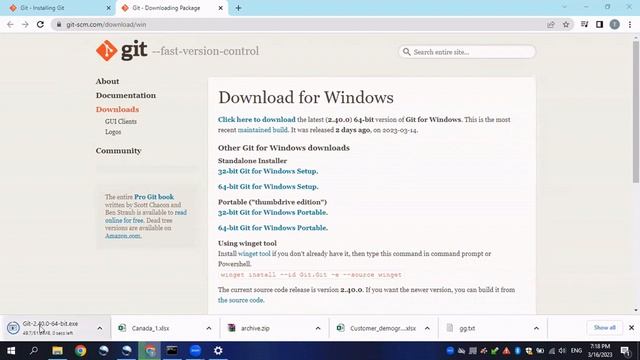Image resolution: width=640 pixels, height=360 pixels.
Task: Download 64-bit Git for Windows Setup
Action: [x=268, y=187]
